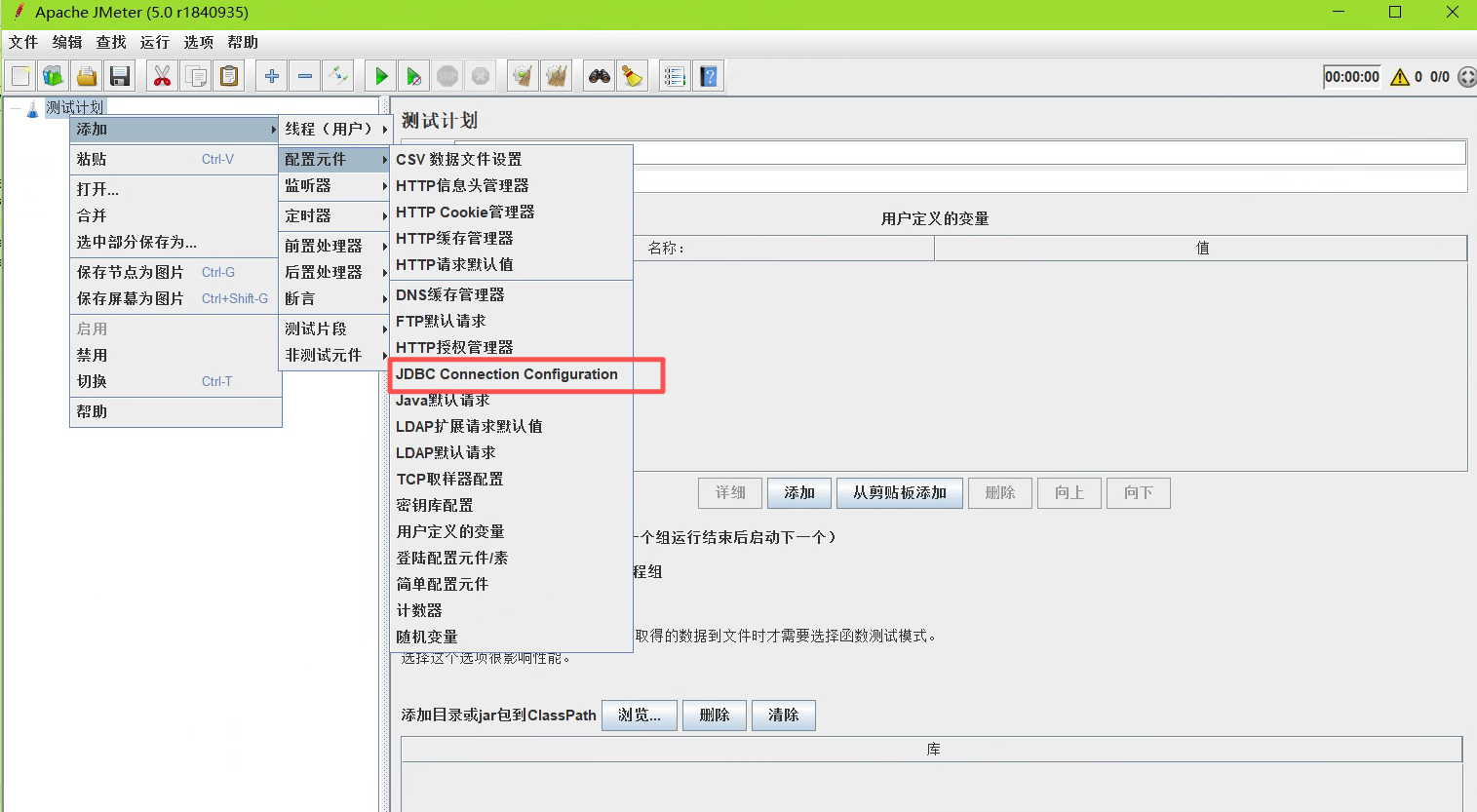Image resolution: width=1477 pixels, height=812 pixels.
Task: Click the 从剪贴板添加 button
Action: [x=899, y=493]
